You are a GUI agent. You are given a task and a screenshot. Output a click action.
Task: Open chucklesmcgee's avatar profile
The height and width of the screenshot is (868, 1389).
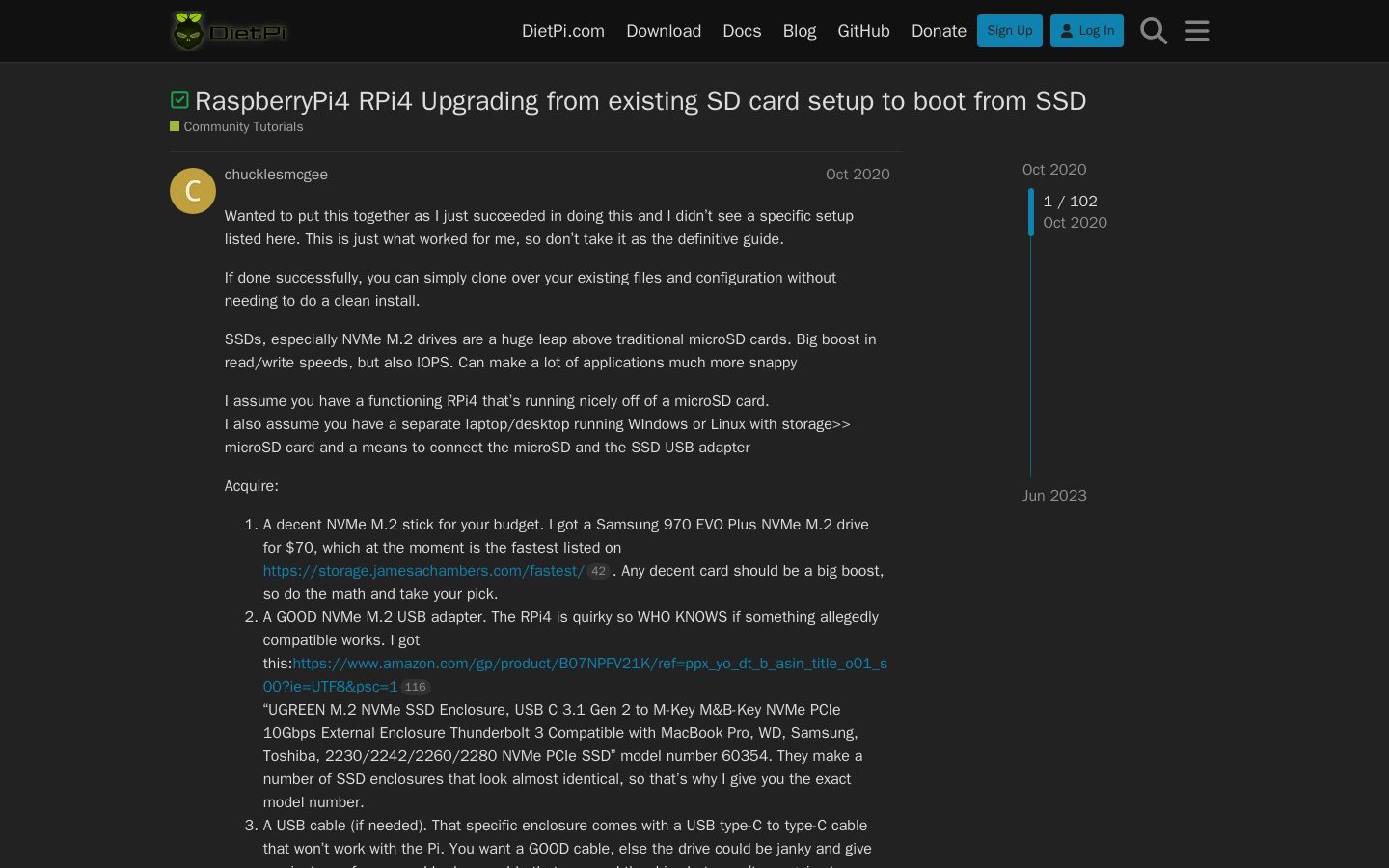(193, 191)
